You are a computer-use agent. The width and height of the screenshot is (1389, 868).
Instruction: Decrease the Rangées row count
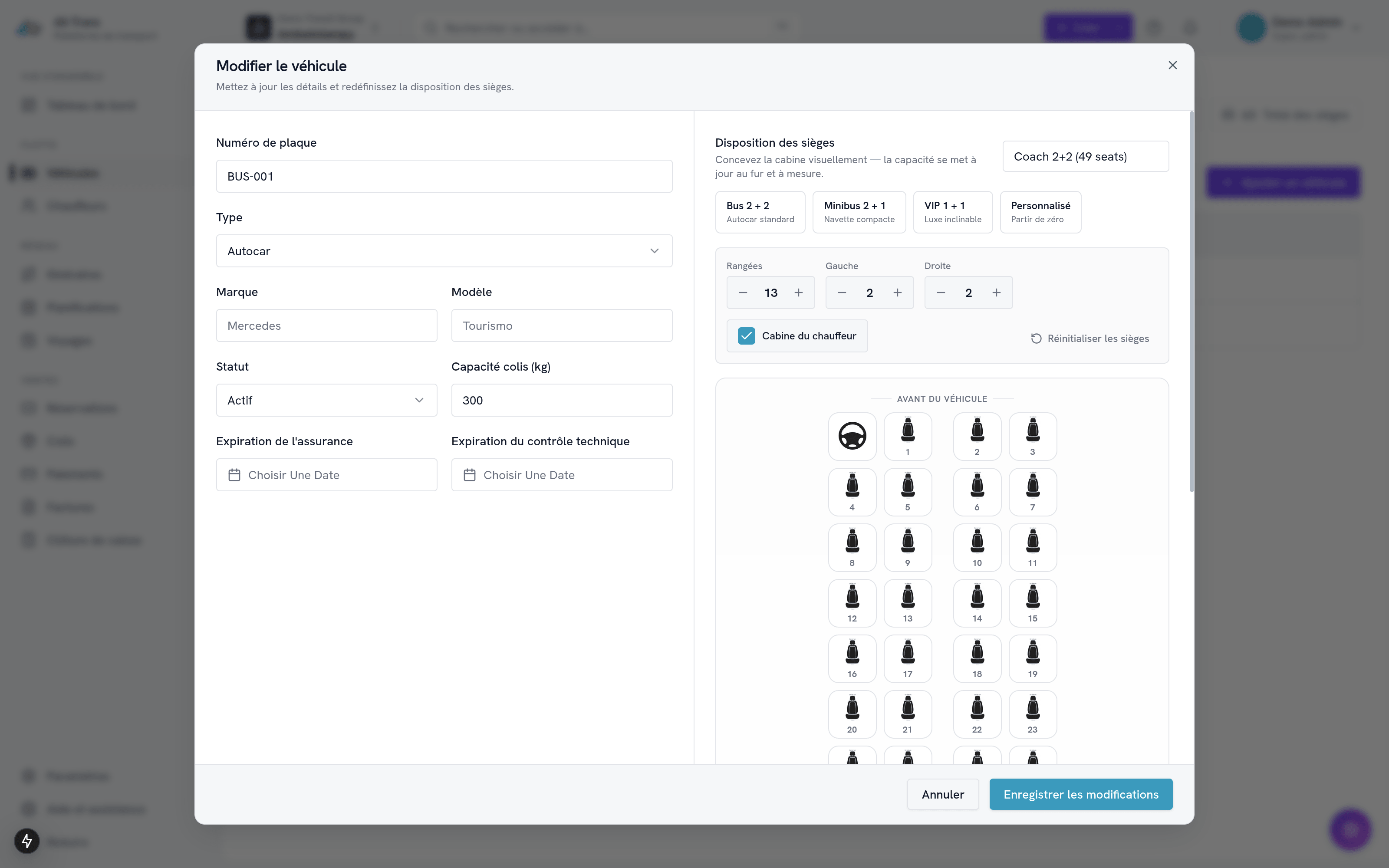click(743, 293)
